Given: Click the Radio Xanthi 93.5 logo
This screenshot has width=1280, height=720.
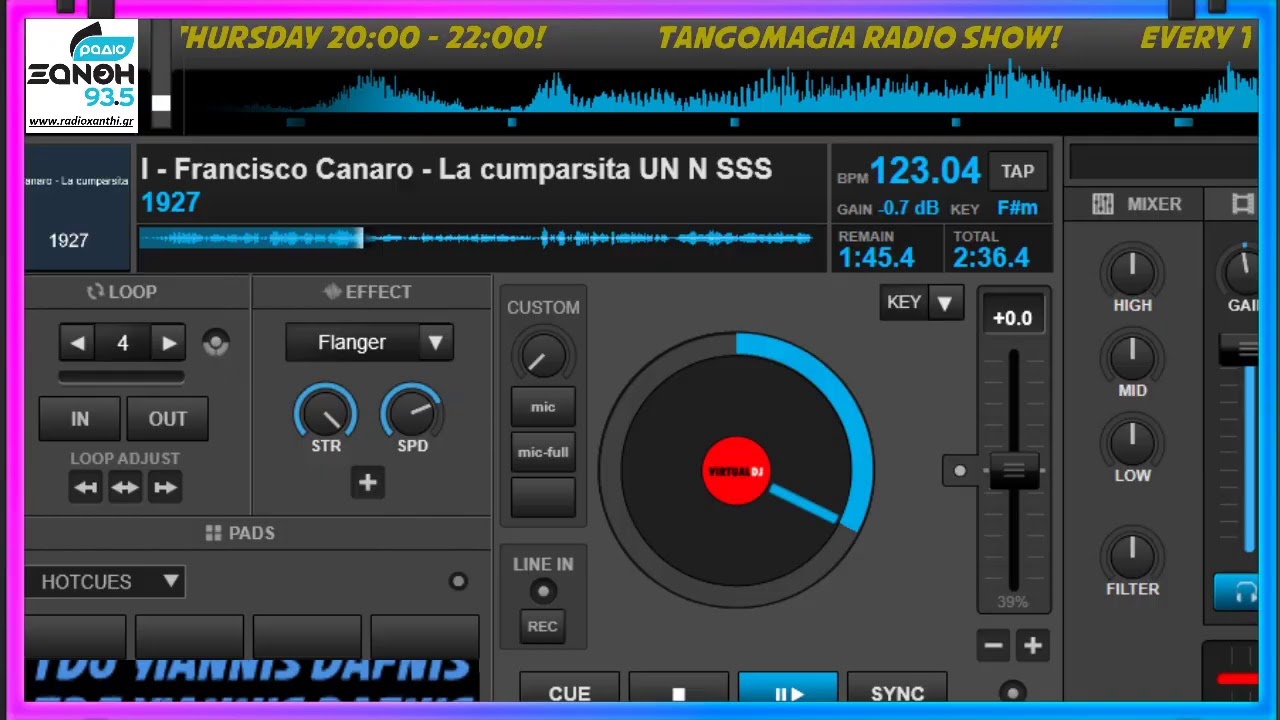Looking at the screenshot, I should tap(81, 76).
